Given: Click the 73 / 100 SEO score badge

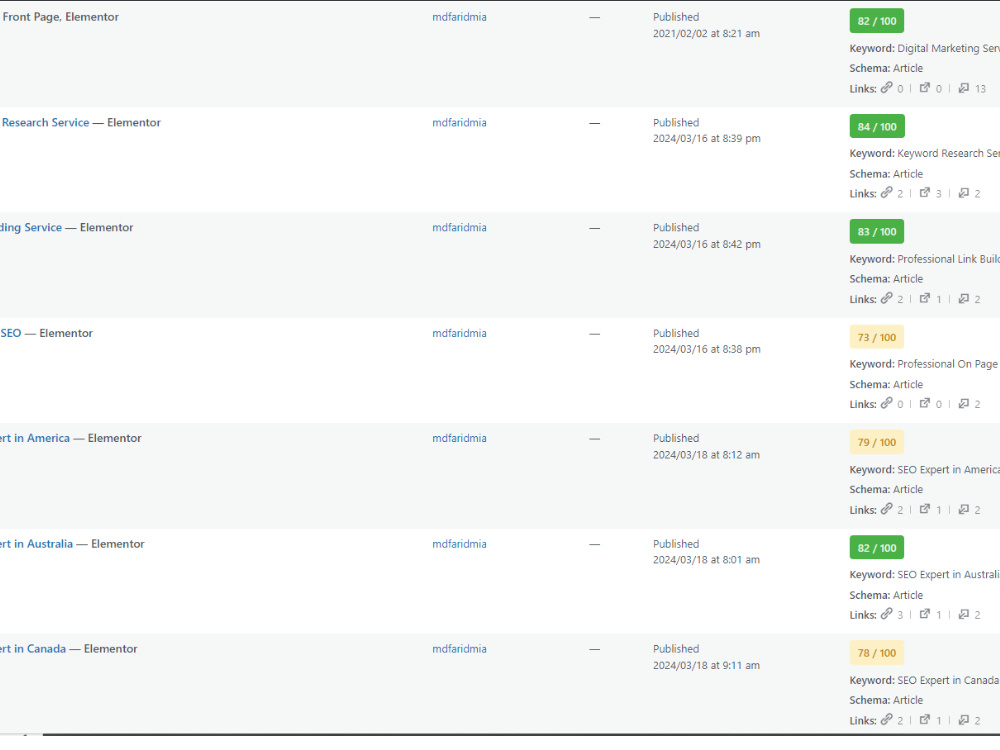Looking at the screenshot, I should pos(876,337).
